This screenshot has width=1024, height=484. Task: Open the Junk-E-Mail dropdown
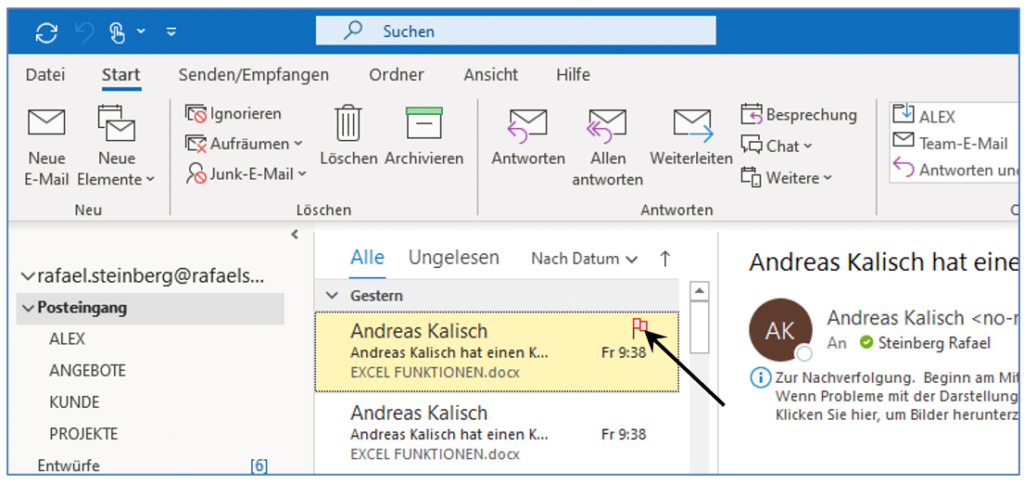point(246,173)
